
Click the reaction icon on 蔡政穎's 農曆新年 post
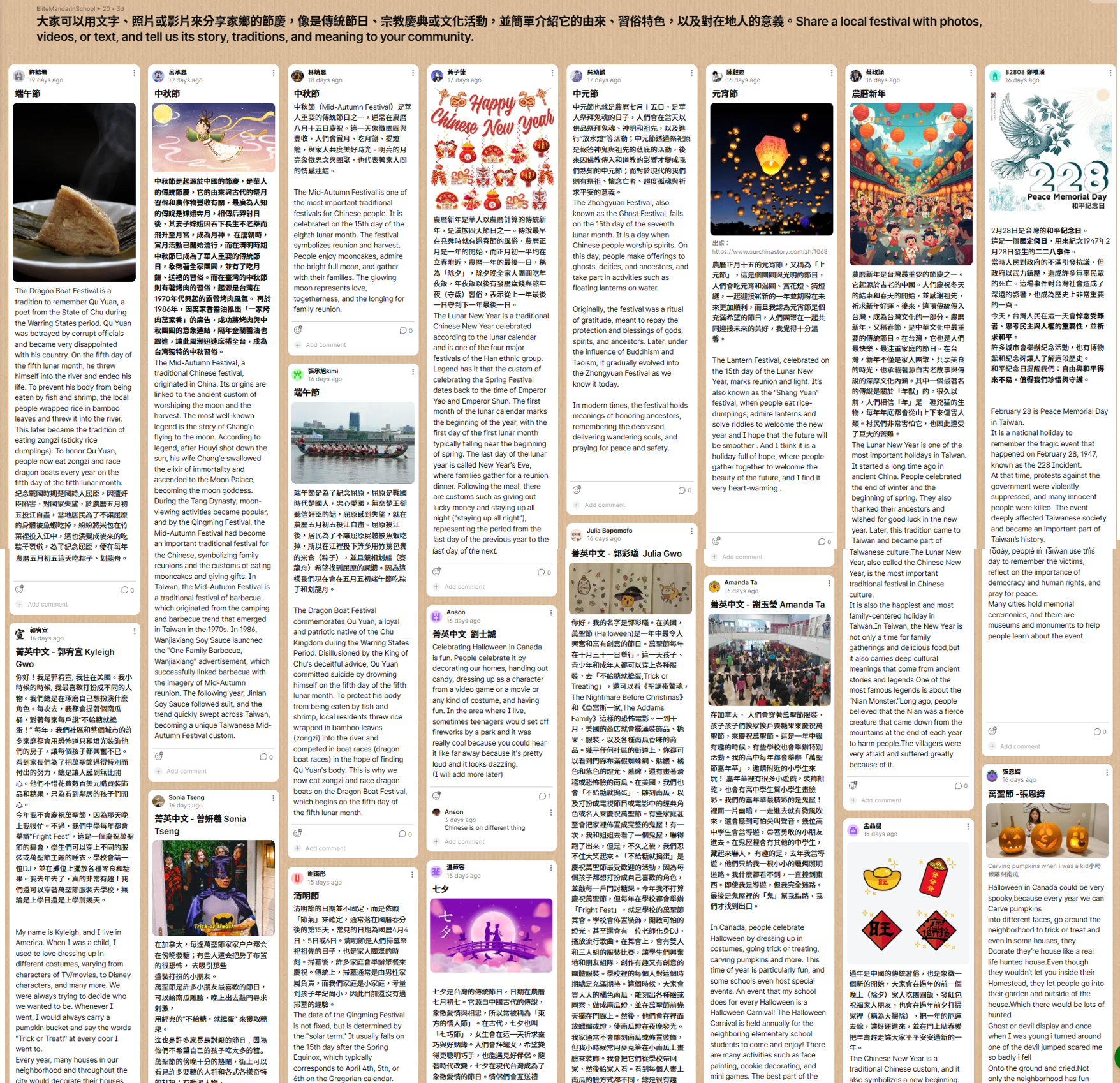(x=853, y=785)
